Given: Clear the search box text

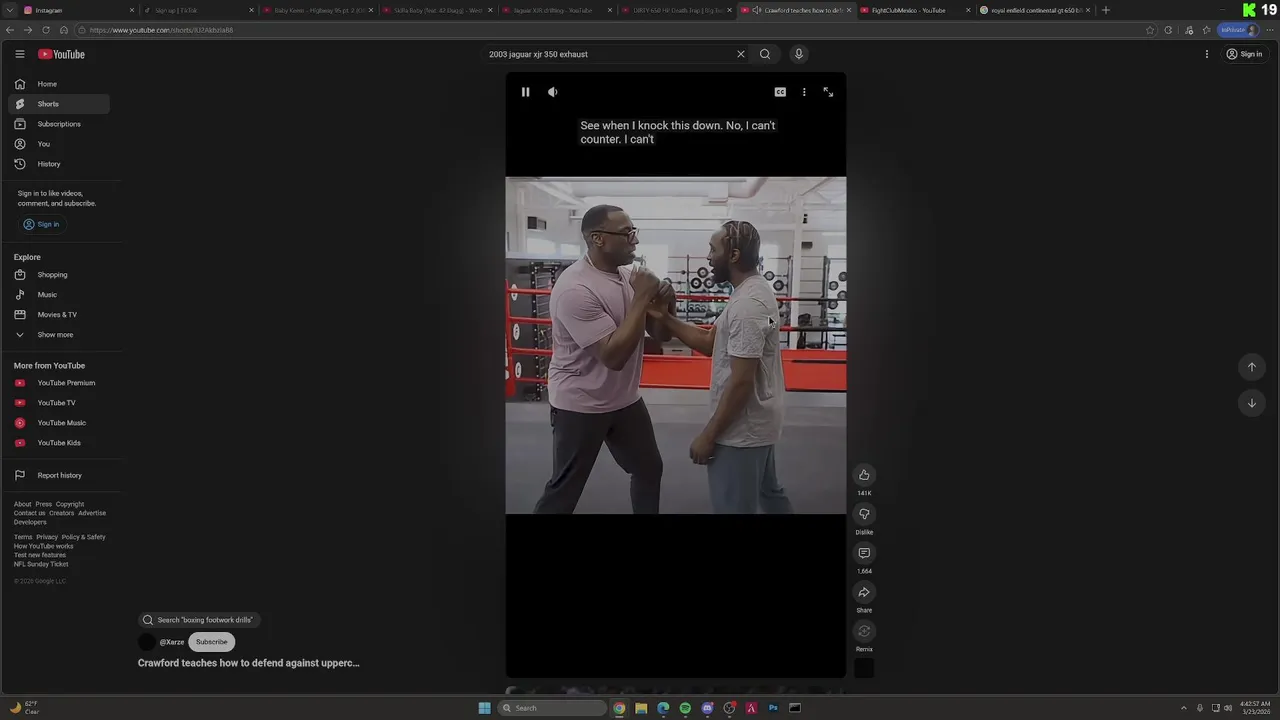Looking at the screenshot, I should click(x=741, y=54).
